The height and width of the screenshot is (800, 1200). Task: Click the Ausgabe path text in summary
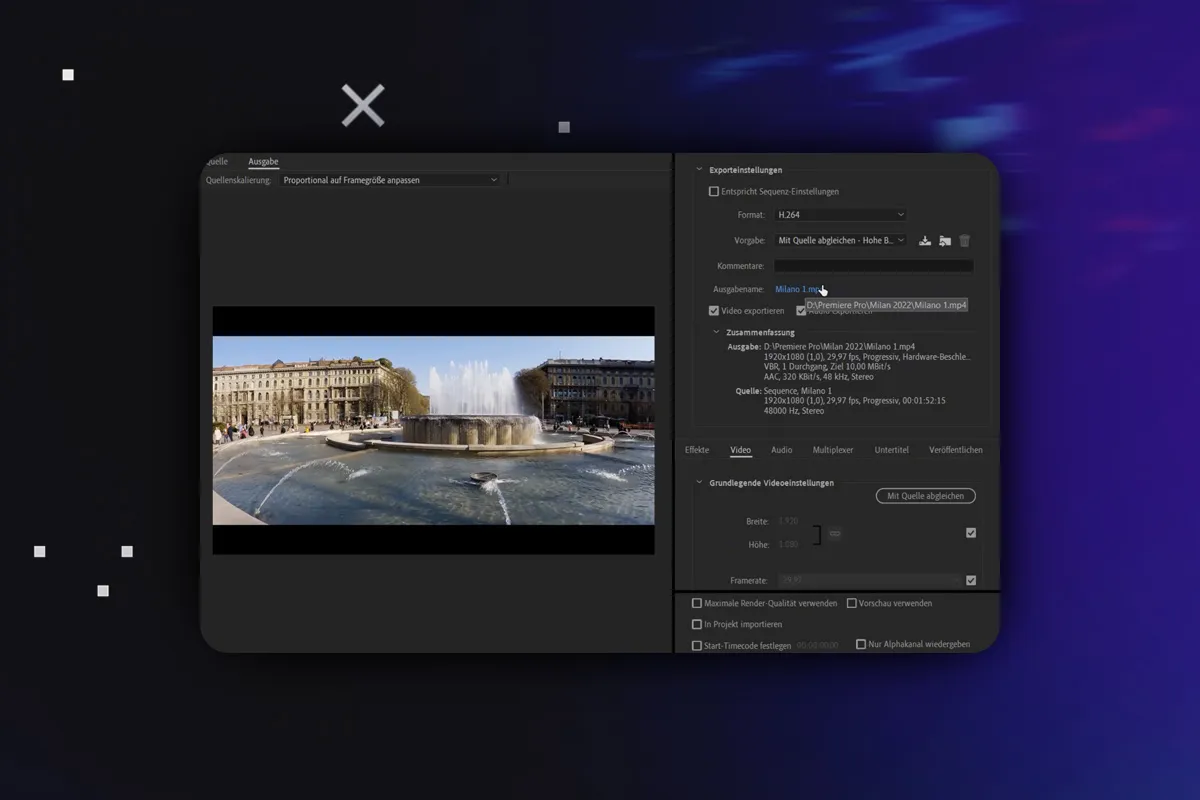point(839,346)
